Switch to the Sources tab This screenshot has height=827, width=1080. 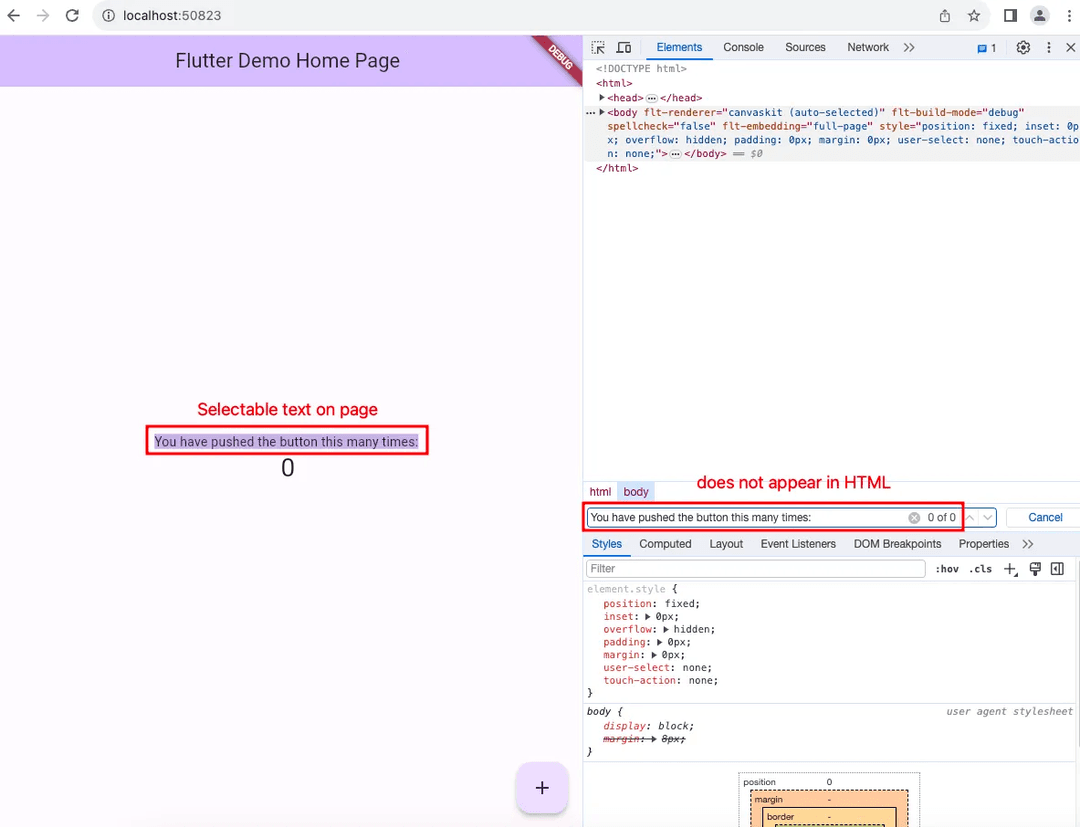(805, 47)
